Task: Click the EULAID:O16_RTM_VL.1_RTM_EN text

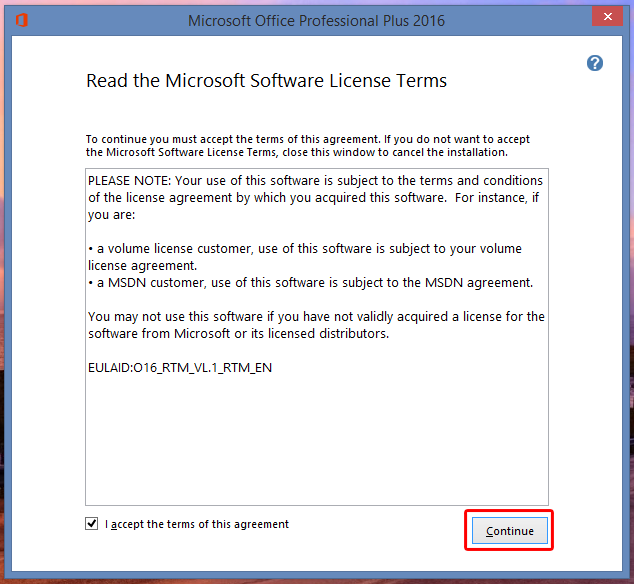Action: coord(180,368)
